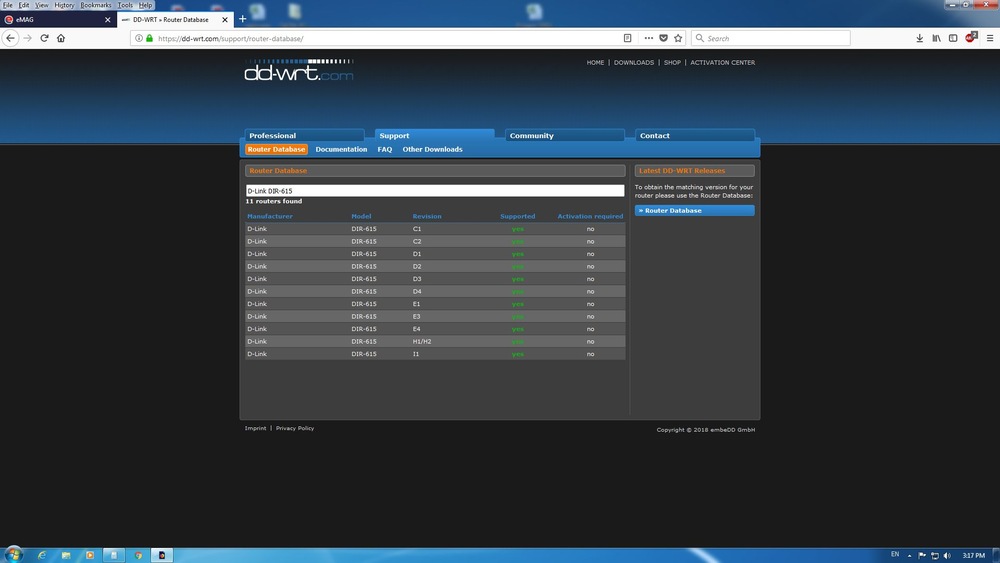Image resolution: width=1000 pixels, height=563 pixels.
Task: Click the browser back arrow button
Action: (11, 38)
